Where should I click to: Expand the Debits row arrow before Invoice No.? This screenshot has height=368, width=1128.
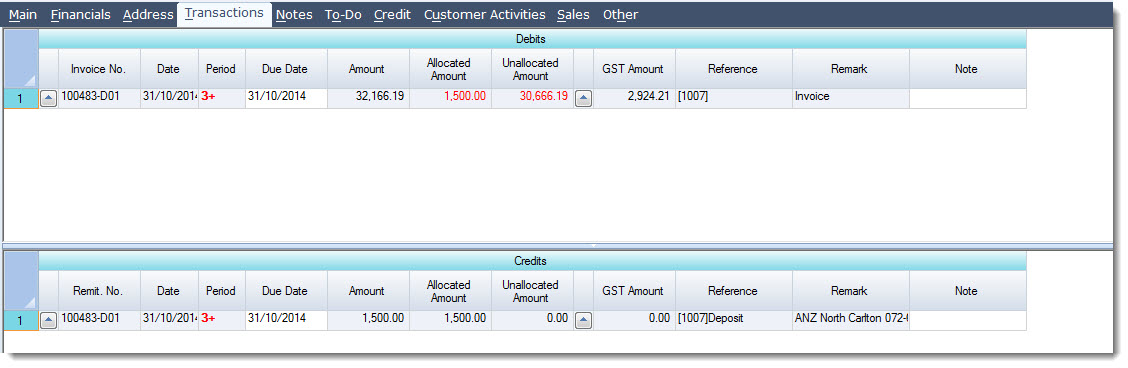[48, 99]
